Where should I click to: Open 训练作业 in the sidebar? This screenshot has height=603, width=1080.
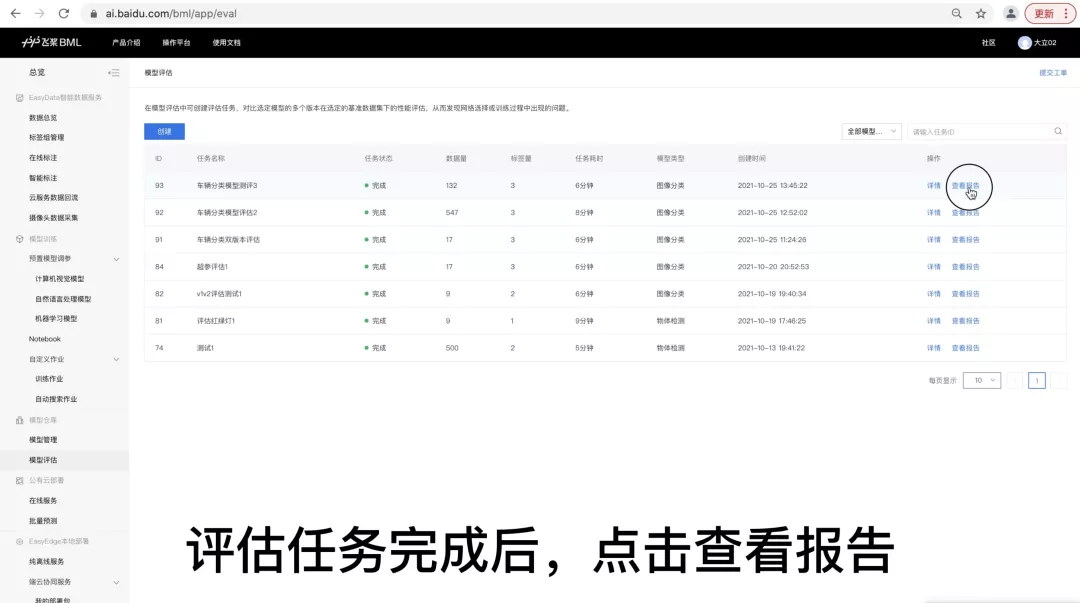click(49, 379)
